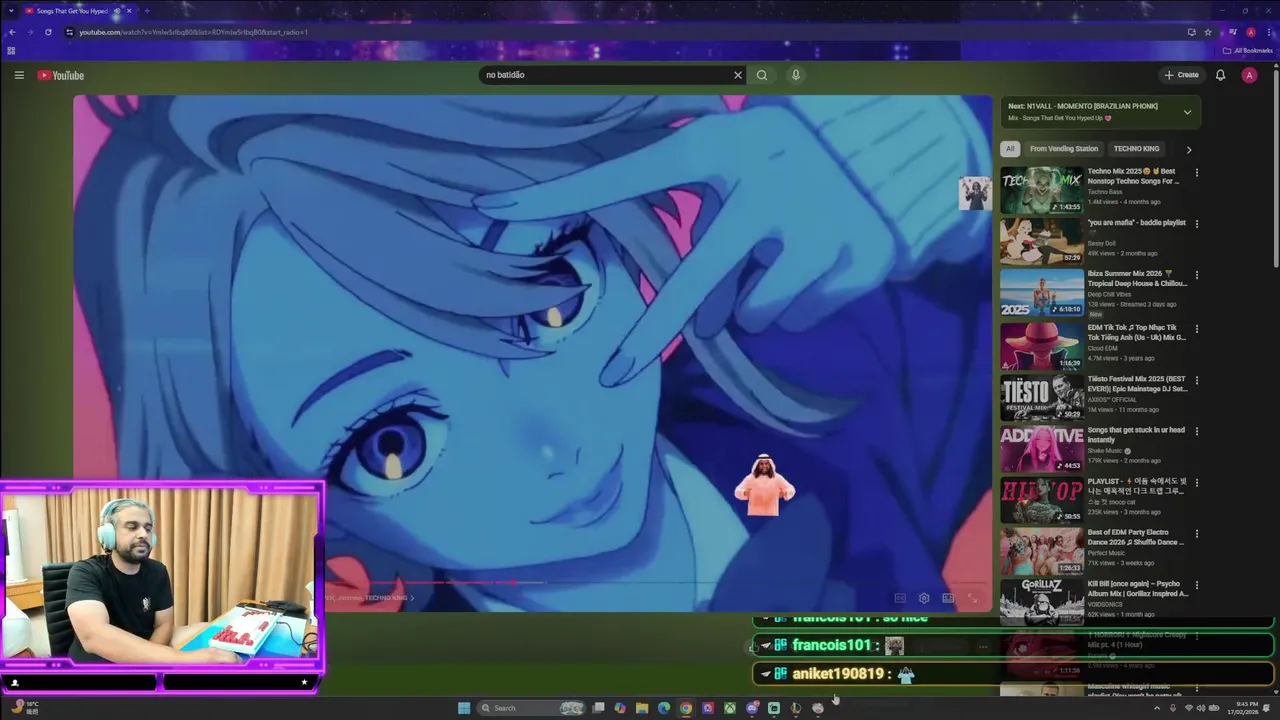
Task: Open the Create menu
Action: click(x=1181, y=75)
